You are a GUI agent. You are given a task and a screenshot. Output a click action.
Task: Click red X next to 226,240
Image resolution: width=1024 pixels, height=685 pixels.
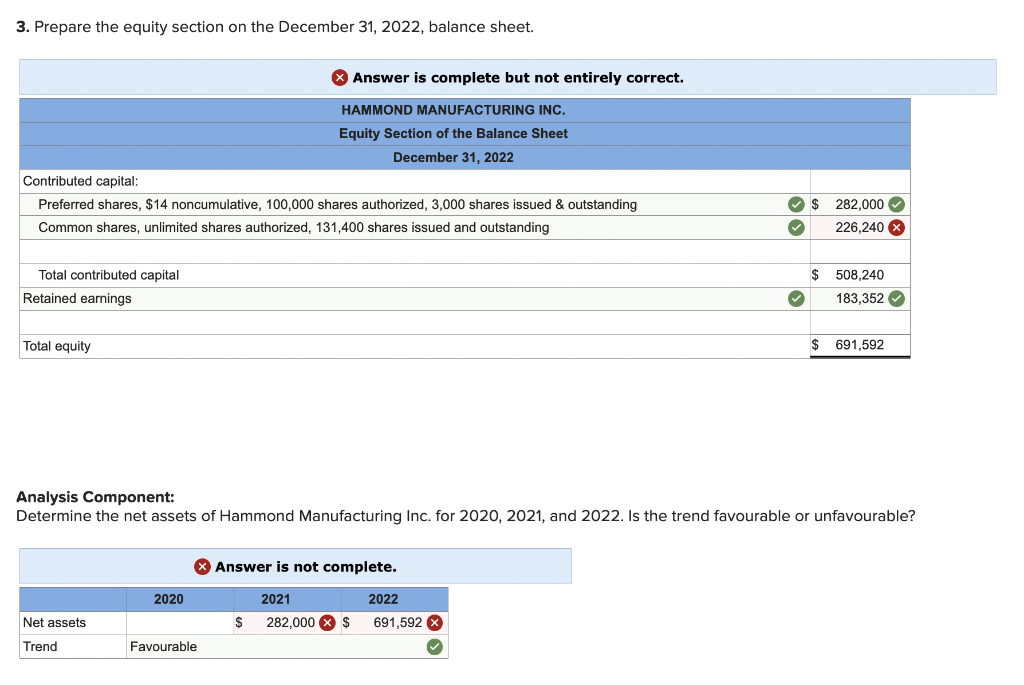click(x=897, y=227)
